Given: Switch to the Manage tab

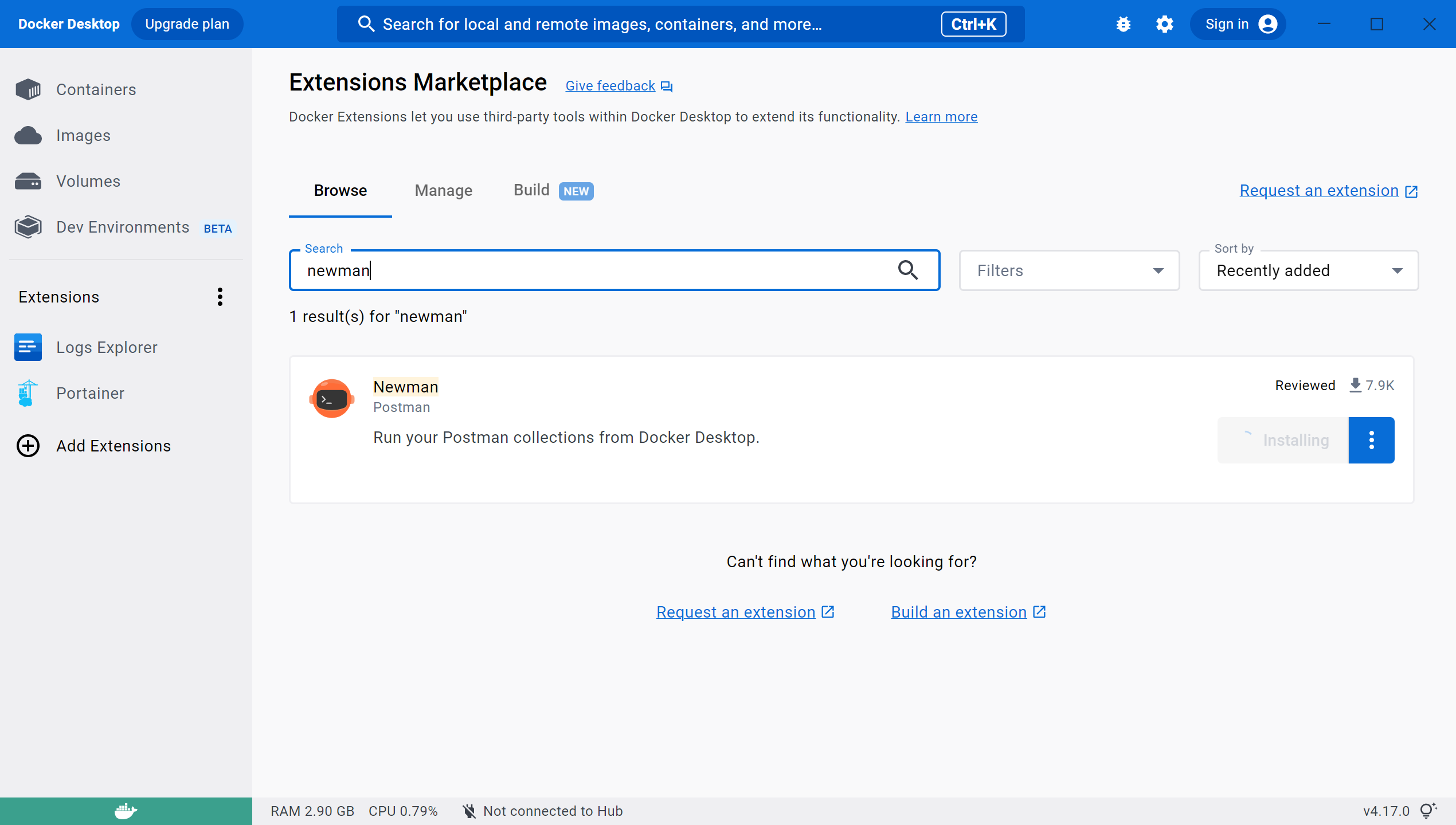Looking at the screenshot, I should 443,191.
